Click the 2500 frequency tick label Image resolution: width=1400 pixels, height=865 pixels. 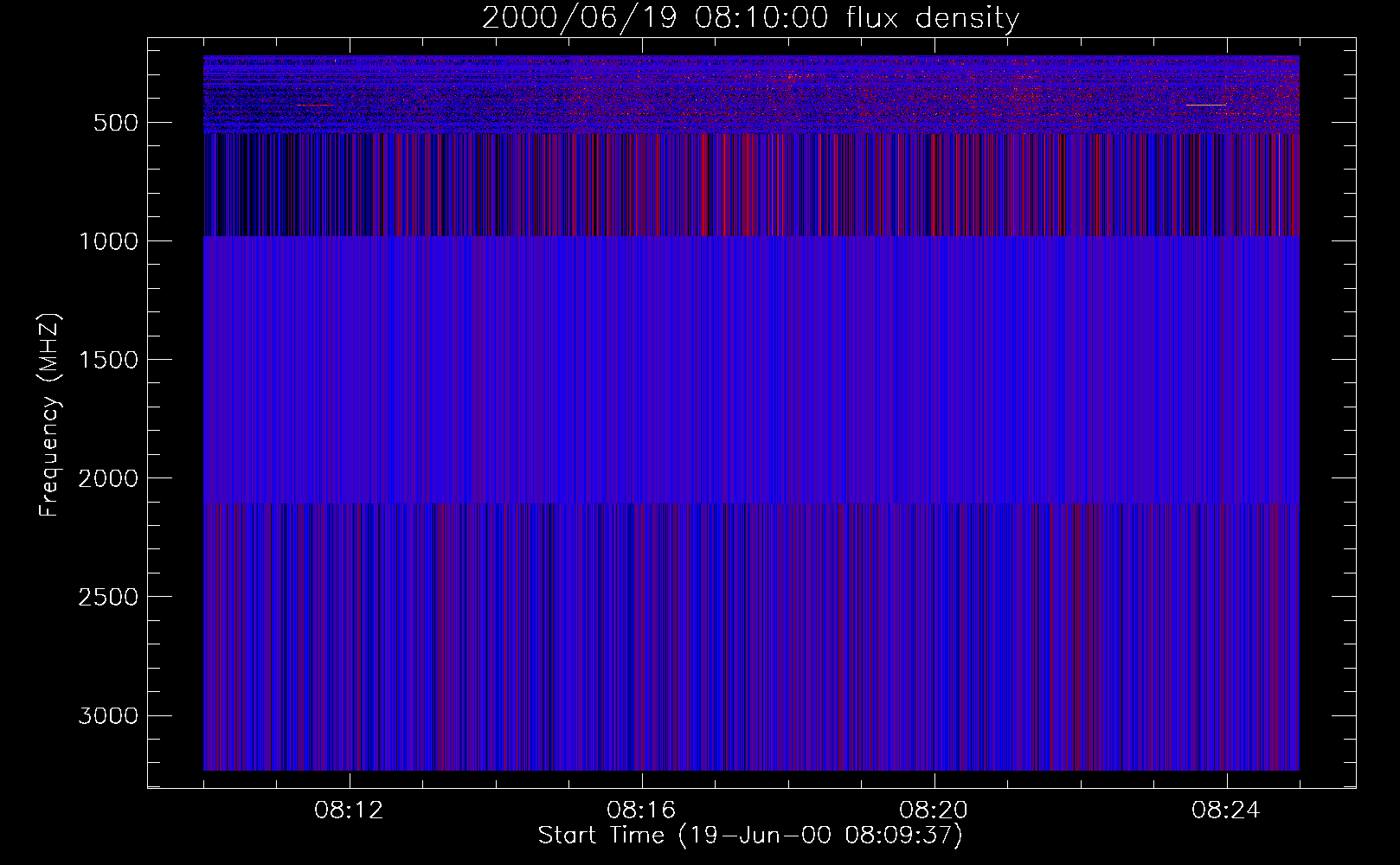click(108, 597)
